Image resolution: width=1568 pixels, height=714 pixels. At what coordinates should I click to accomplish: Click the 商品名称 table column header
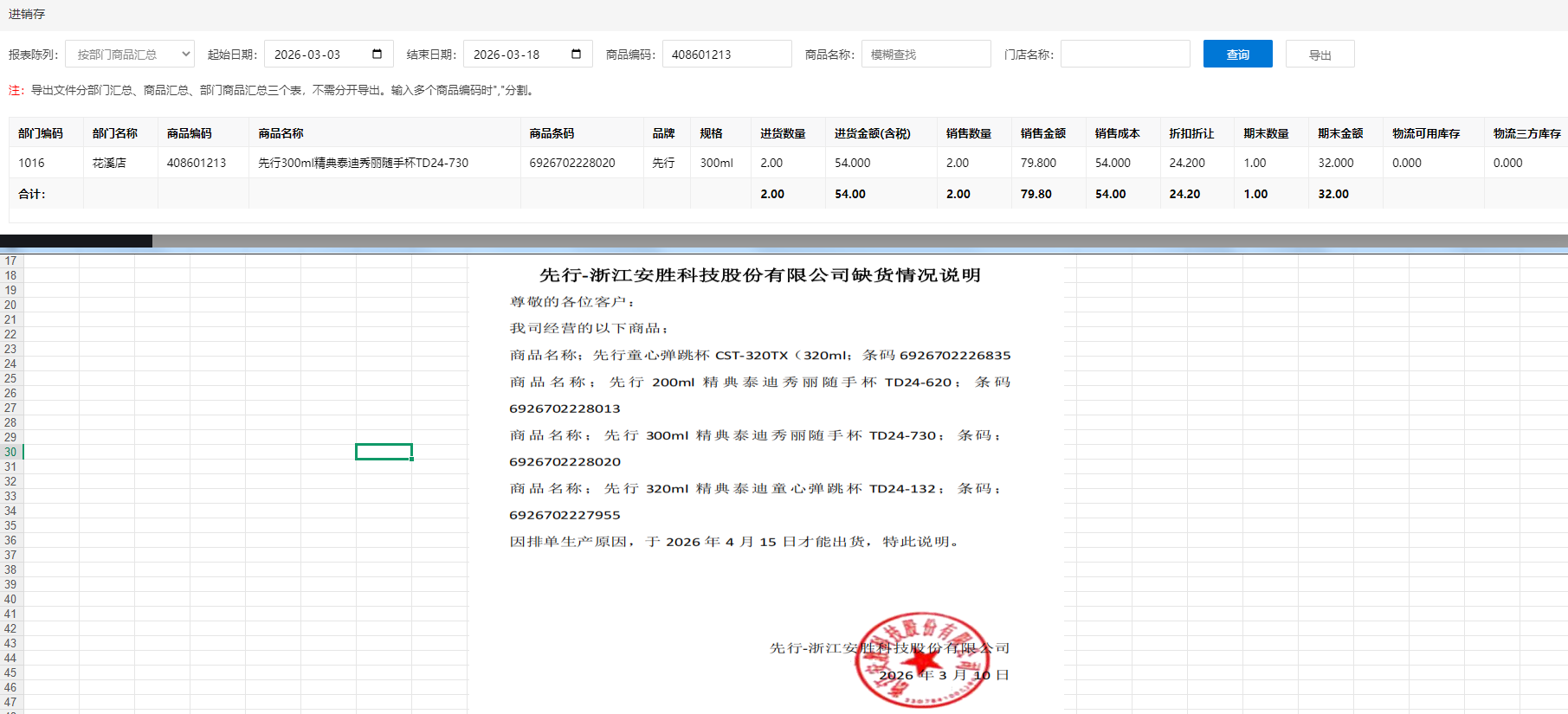[x=281, y=133]
